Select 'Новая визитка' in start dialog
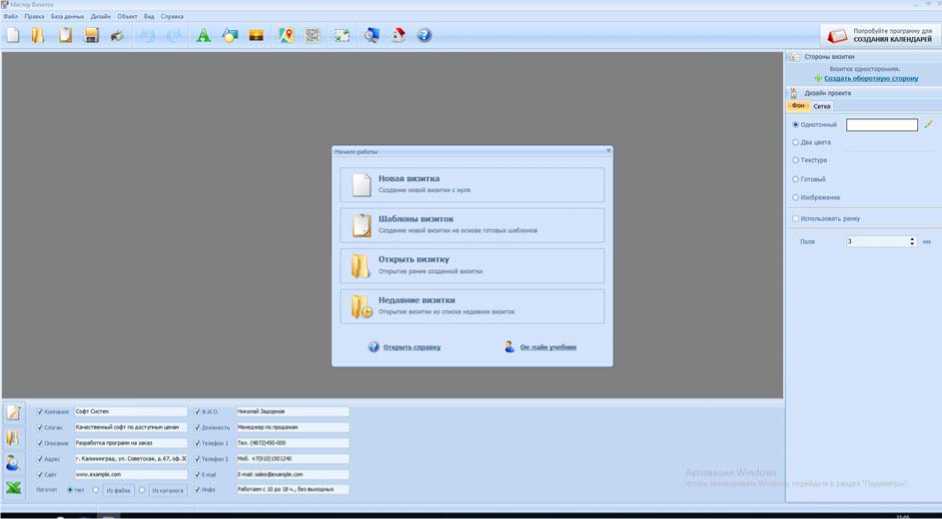Image resolution: width=942 pixels, height=519 pixels. point(472,184)
